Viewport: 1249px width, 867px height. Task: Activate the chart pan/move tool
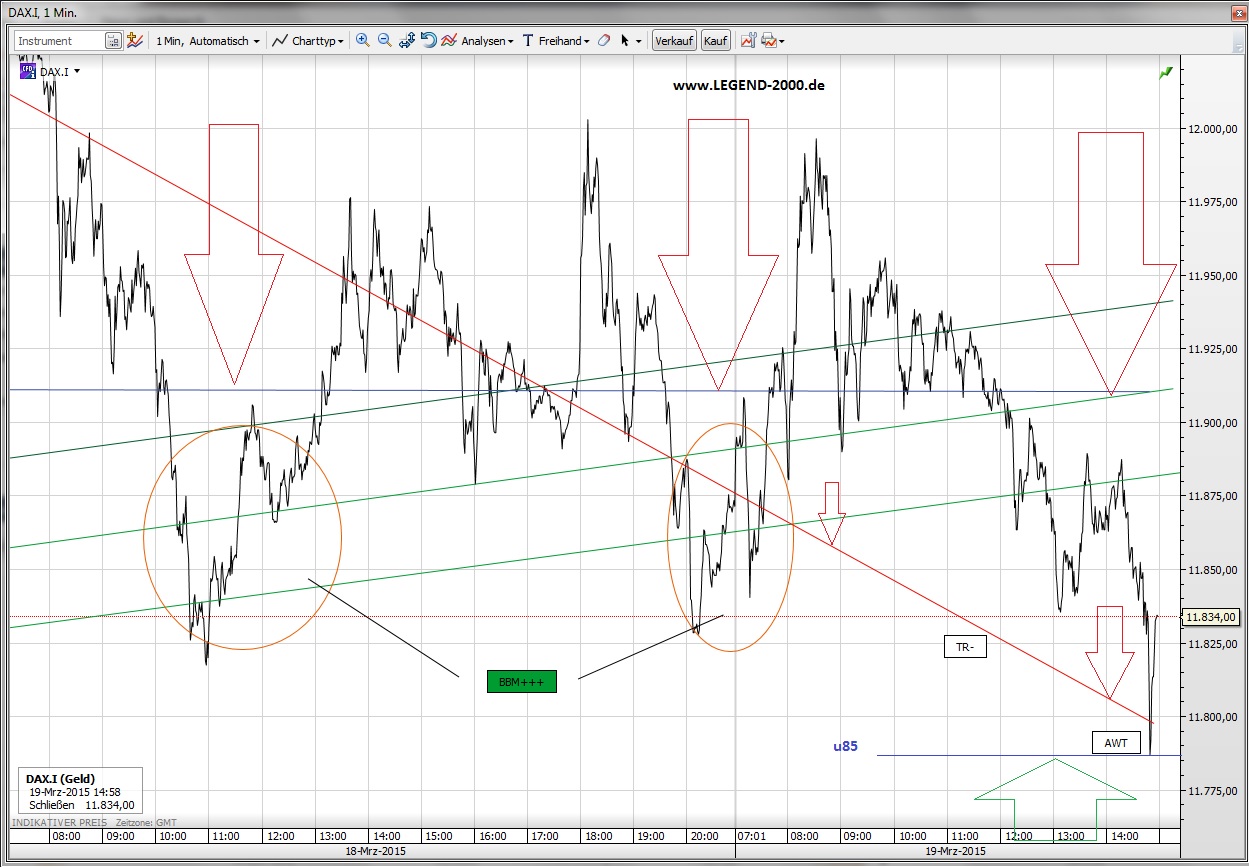[x=406, y=40]
